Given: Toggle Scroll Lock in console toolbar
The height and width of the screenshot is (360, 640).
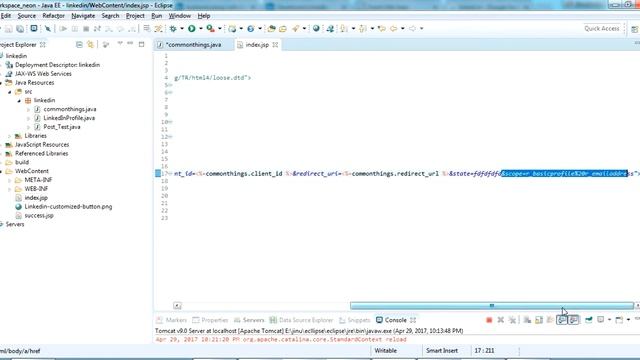Looking at the screenshot, I should click(539, 320).
